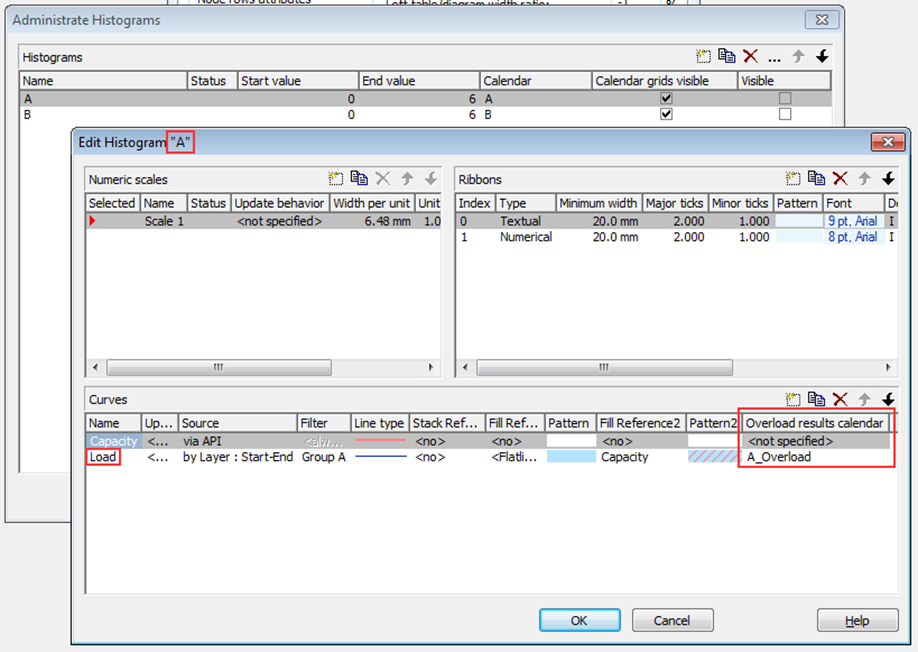Screen dimensions: 918x652
Task: Open Type cell Numerical in Ribbons
Action: tap(526, 237)
